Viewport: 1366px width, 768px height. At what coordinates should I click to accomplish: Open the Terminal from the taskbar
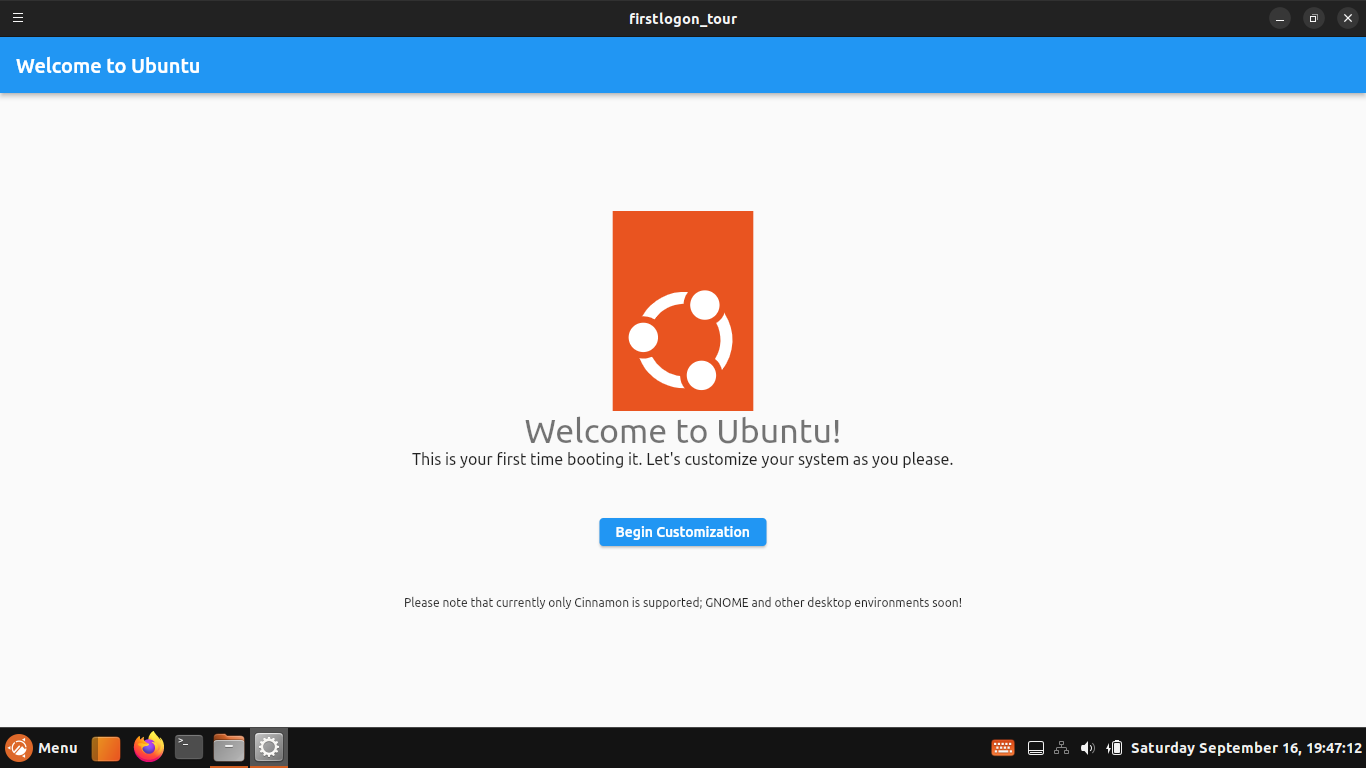pyautogui.click(x=189, y=747)
